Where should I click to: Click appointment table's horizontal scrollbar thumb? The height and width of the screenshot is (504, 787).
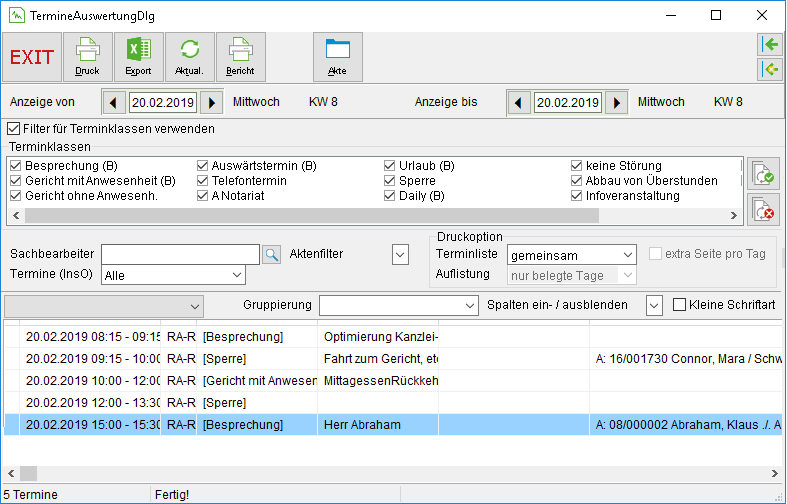click(x=28, y=473)
